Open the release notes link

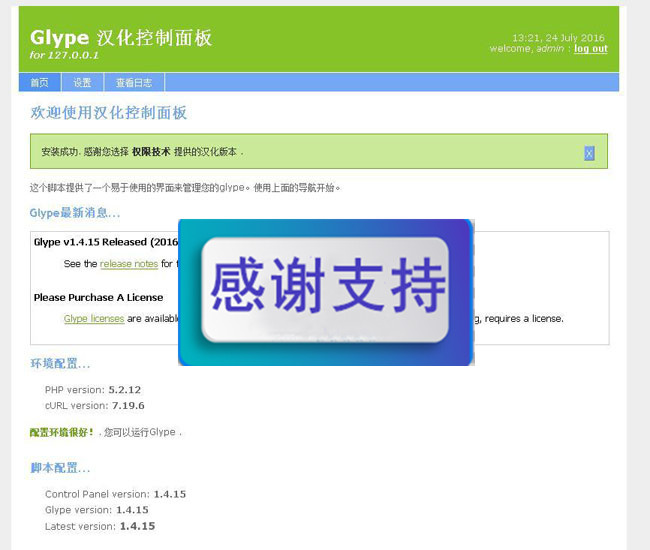[x=129, y=264]
